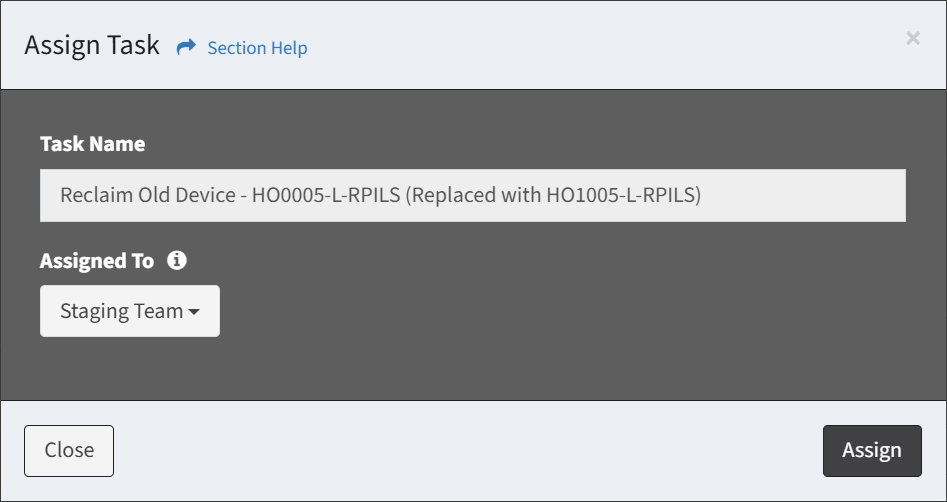Dismiss dialog with the X icon
This screenshot has height=502, width=947.
pos(912,38)
